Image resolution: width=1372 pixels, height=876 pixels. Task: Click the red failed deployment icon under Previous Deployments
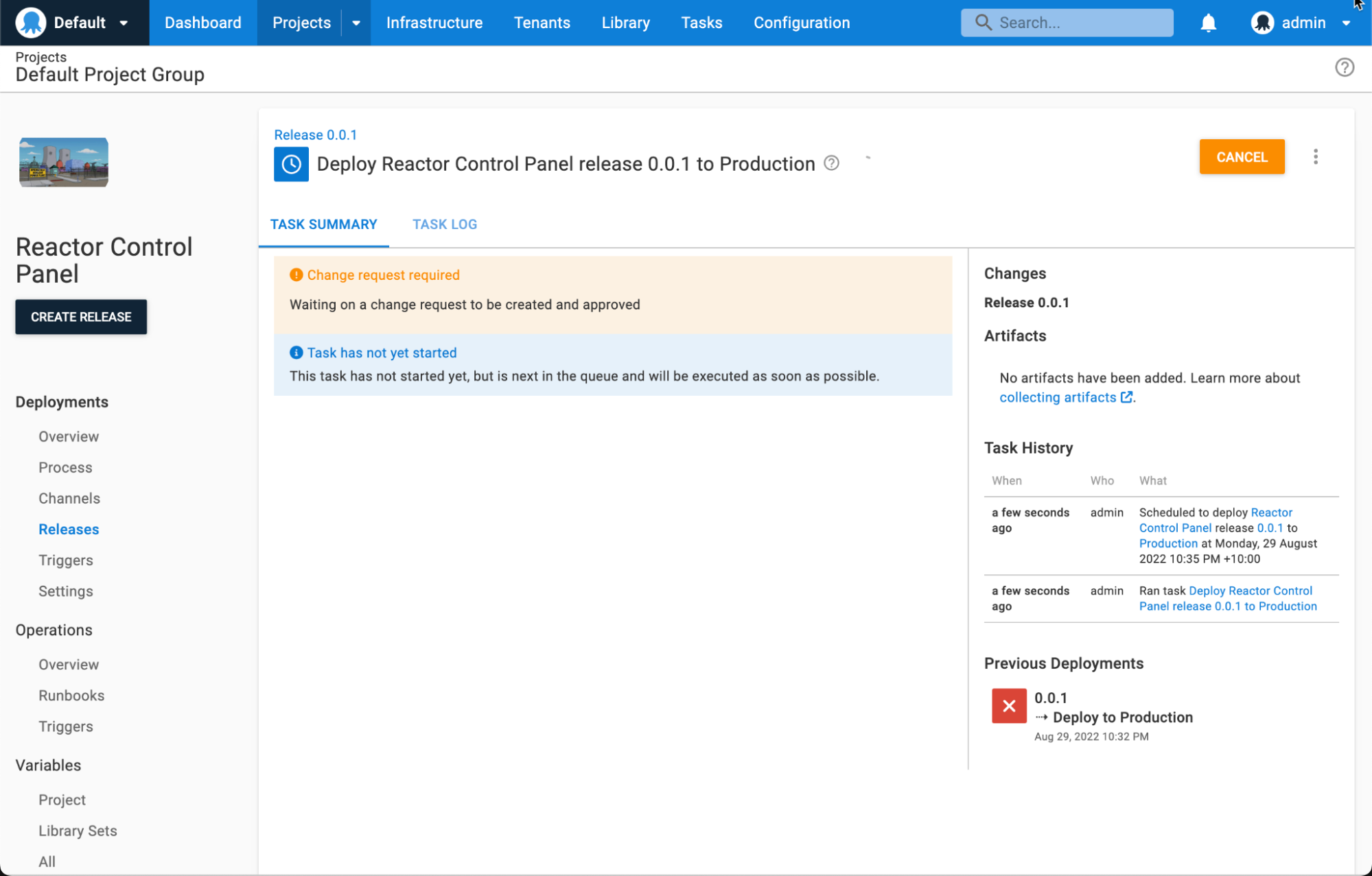tap(1009, 705)
